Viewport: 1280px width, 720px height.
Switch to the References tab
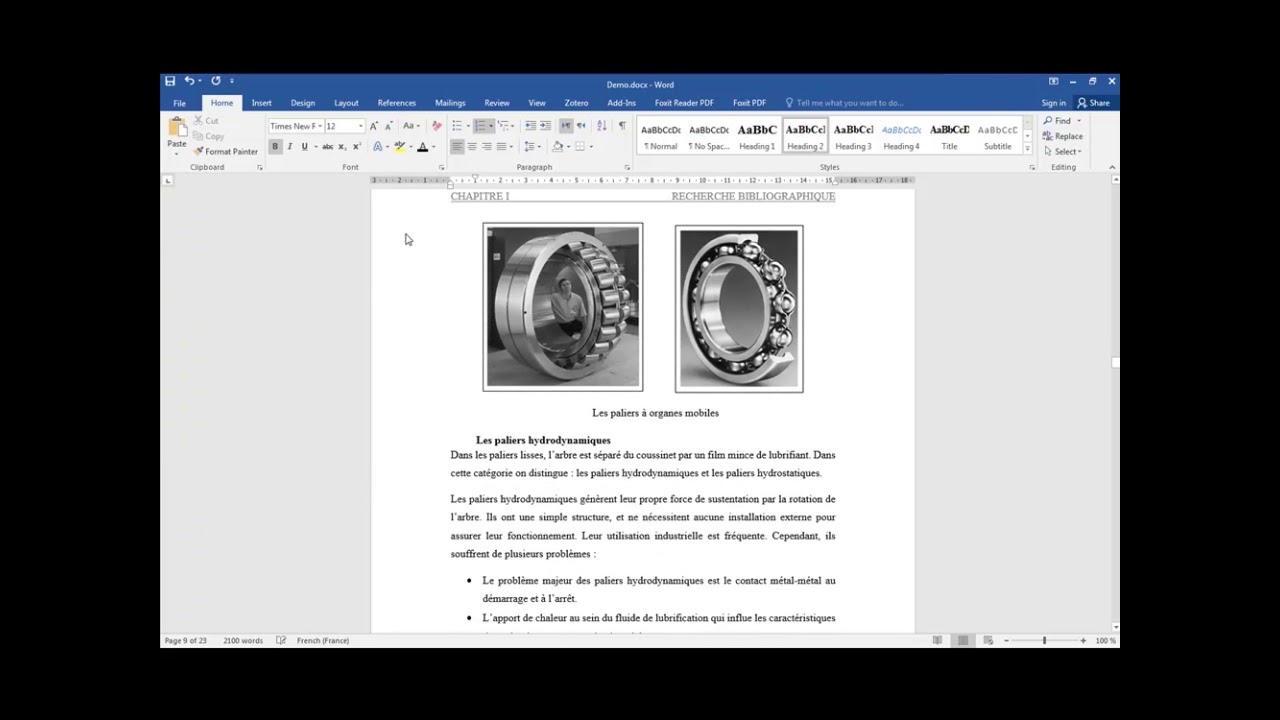397,103
